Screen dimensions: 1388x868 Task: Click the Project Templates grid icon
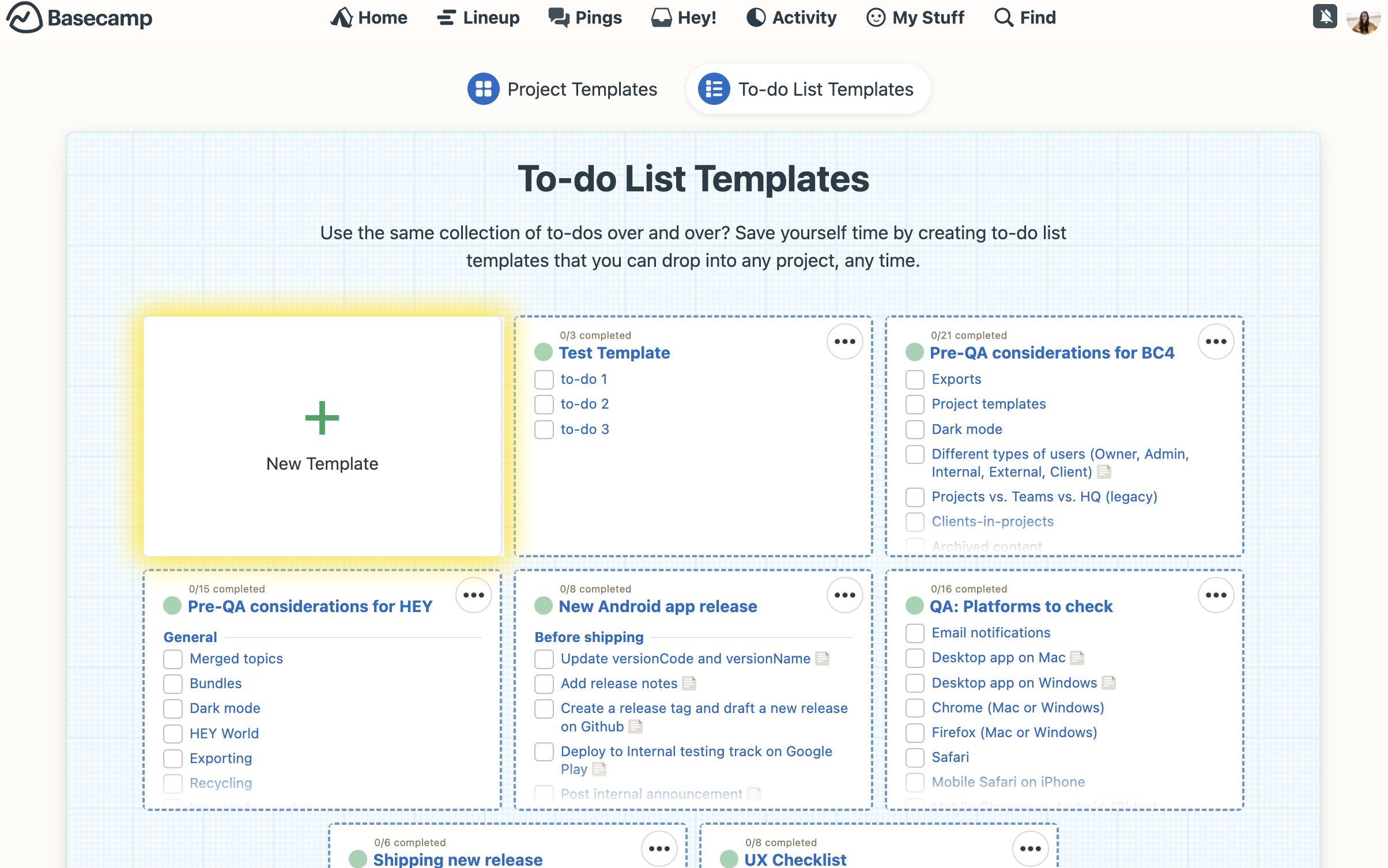point(483,89)
